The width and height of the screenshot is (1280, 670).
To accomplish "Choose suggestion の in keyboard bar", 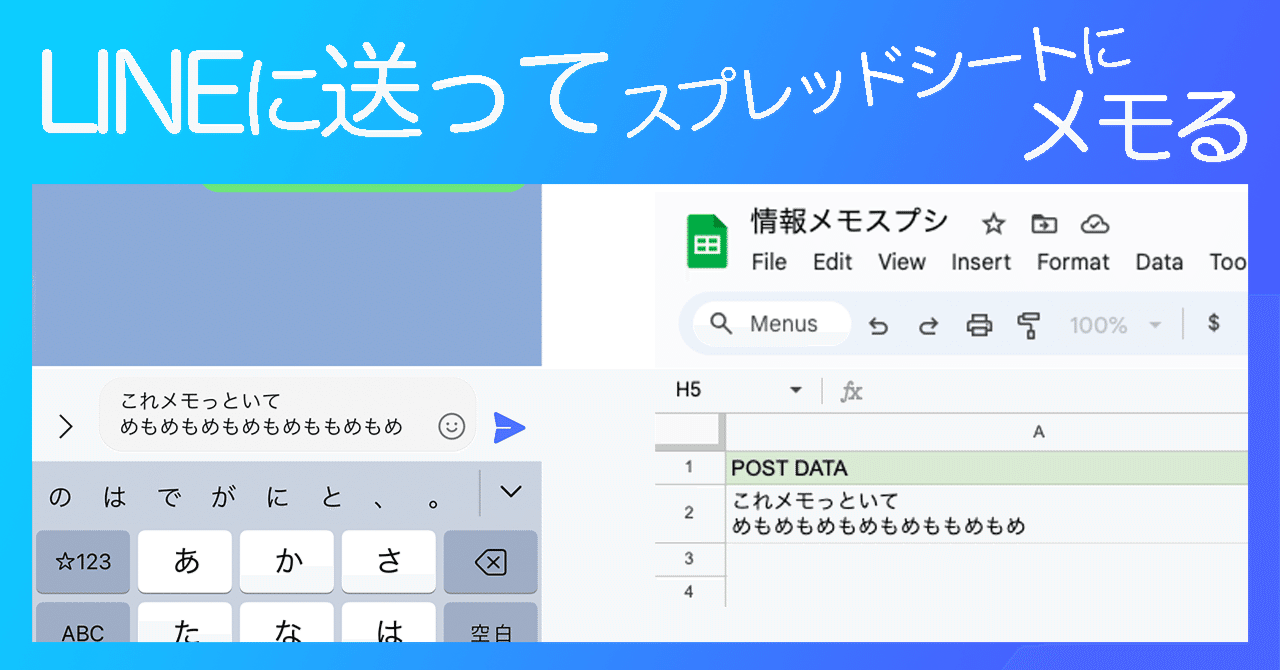I will (60, 496).
